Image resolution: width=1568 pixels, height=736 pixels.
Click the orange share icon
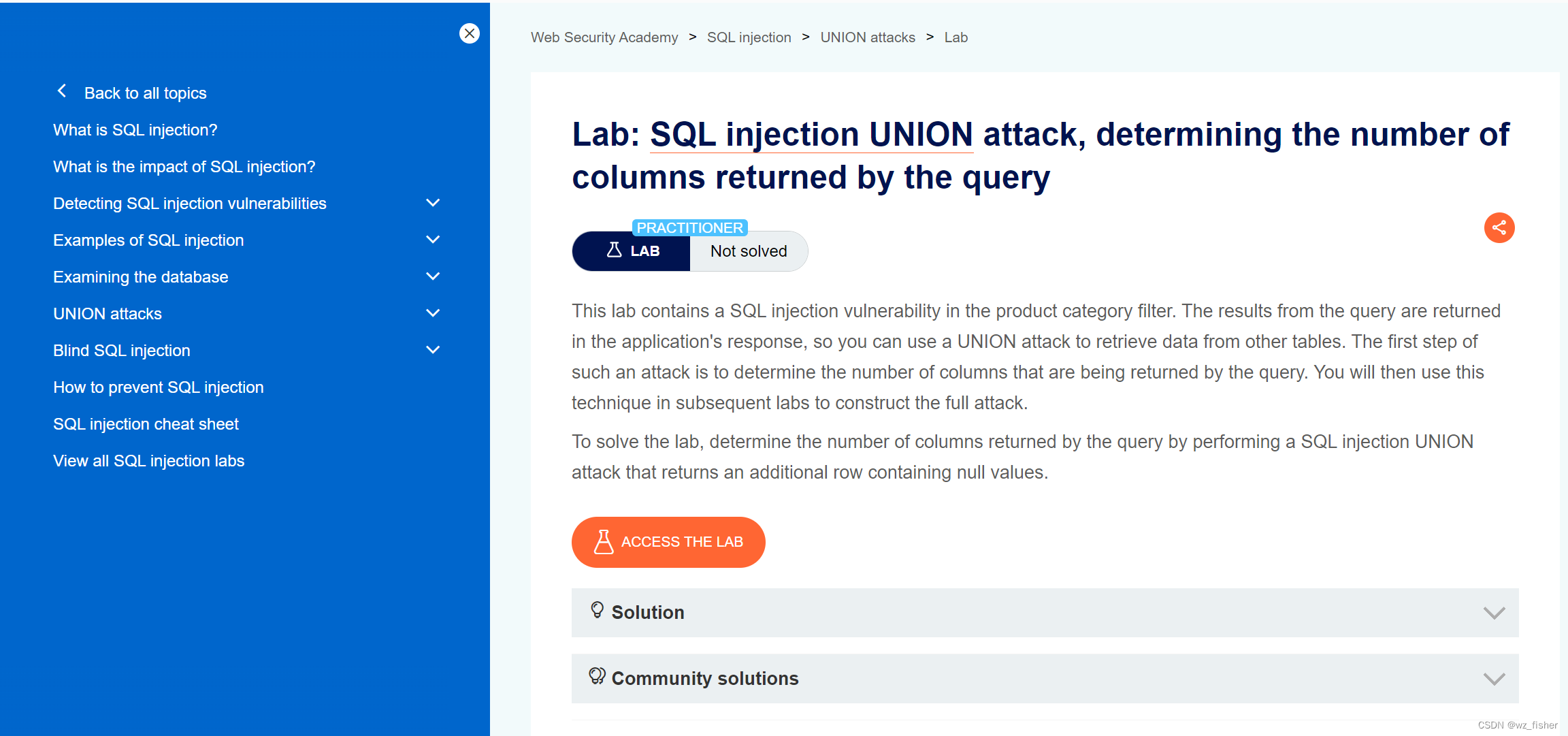point(1499,227)
